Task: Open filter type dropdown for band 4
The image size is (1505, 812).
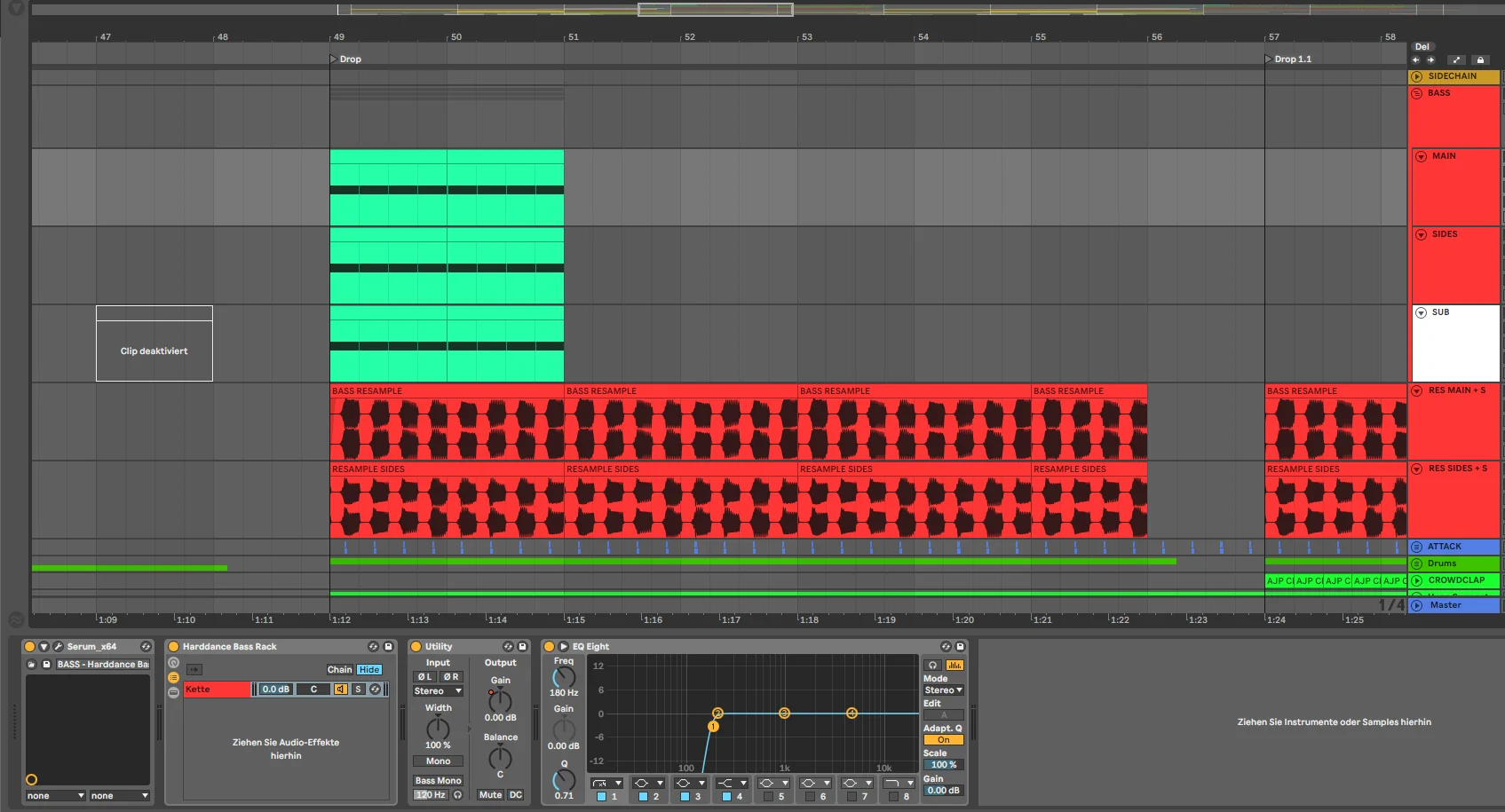Action: coord(732,784)
